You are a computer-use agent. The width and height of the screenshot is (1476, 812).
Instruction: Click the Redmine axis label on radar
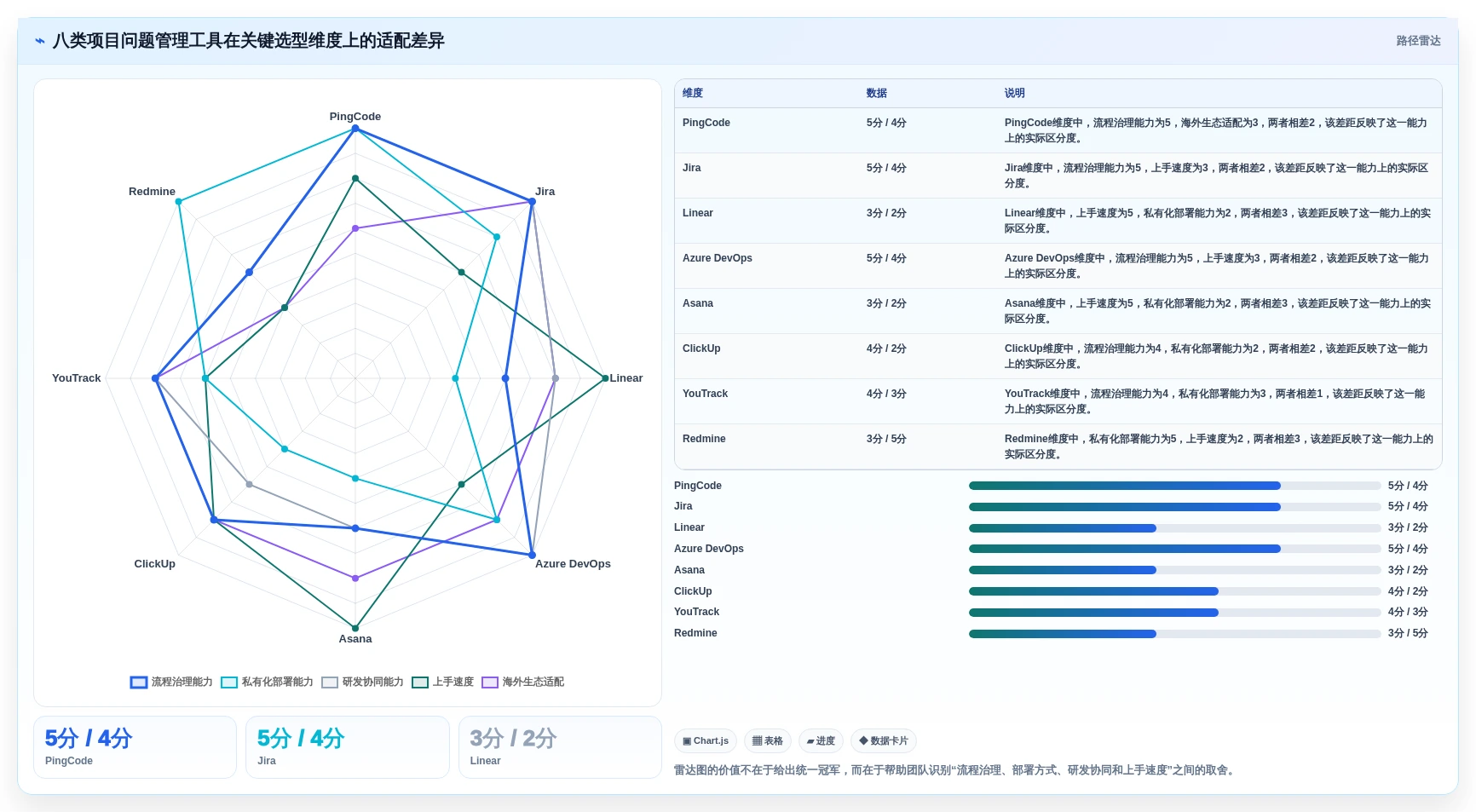coord(152,192)
